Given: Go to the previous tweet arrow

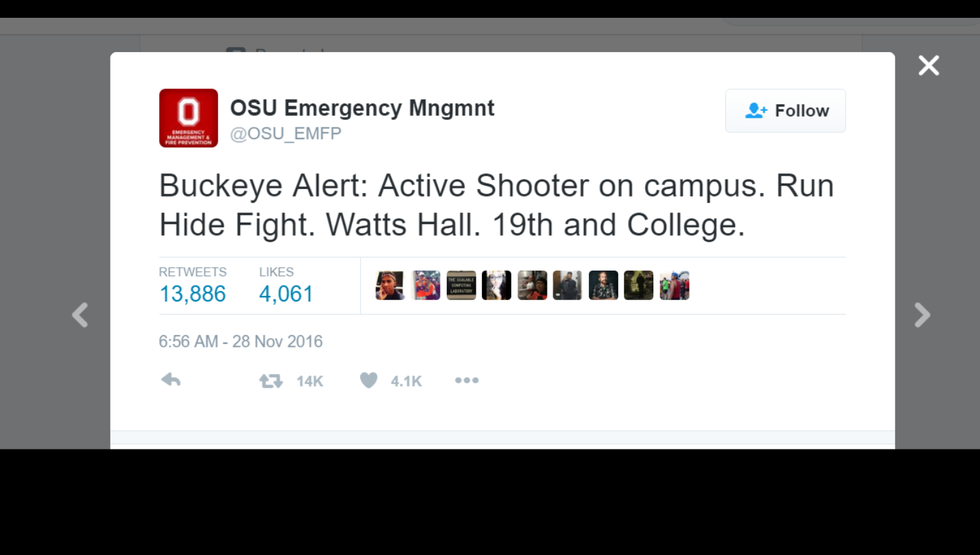Looking at the screenshot, I should tap(80, 315).
